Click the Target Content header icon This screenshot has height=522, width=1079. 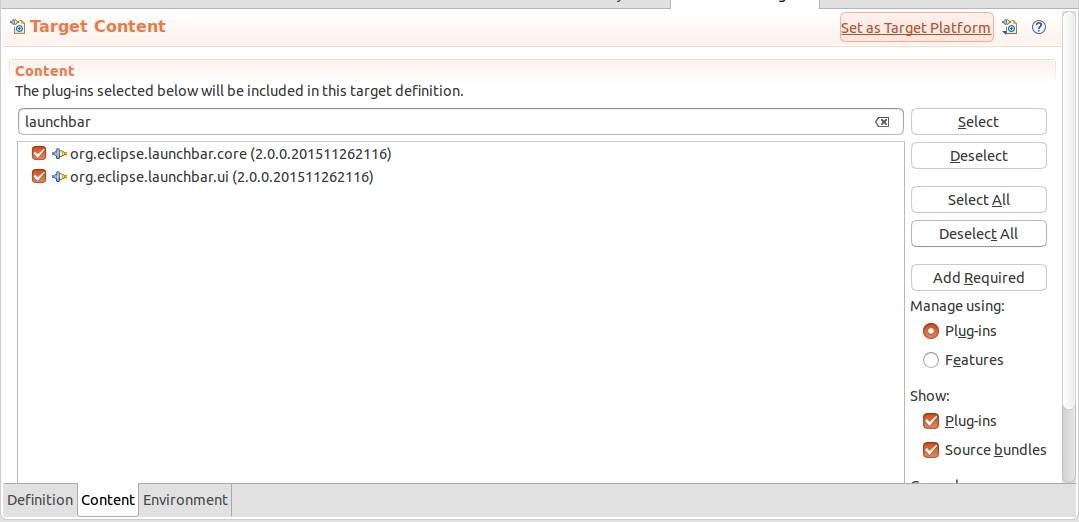(19, 28)
